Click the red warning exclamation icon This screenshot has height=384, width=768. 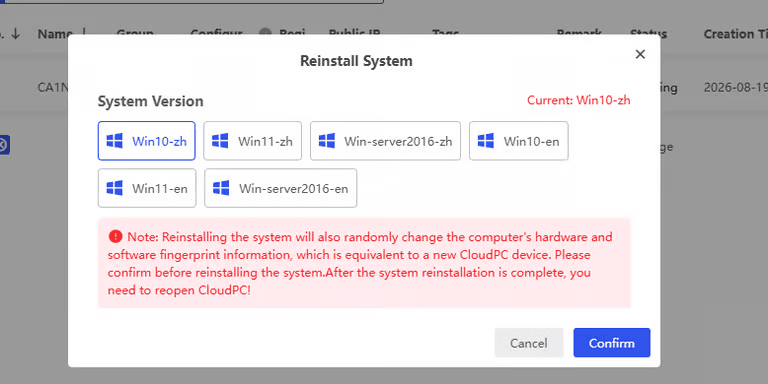point(116,237)
